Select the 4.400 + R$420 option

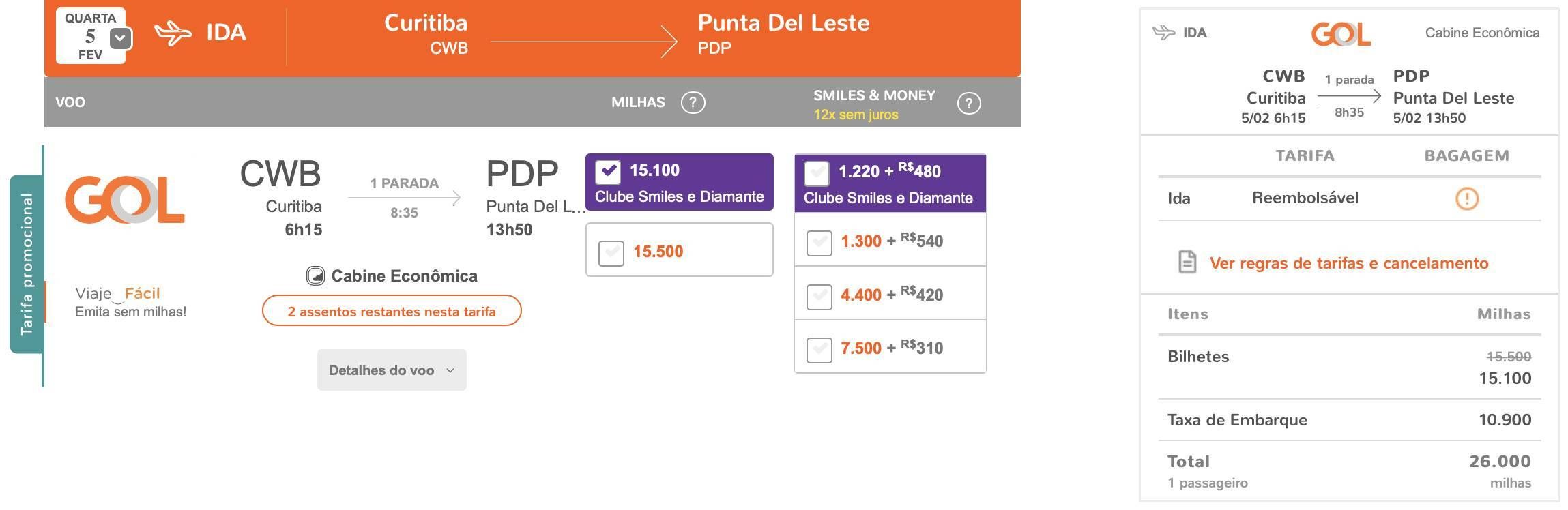pos(819,296)
